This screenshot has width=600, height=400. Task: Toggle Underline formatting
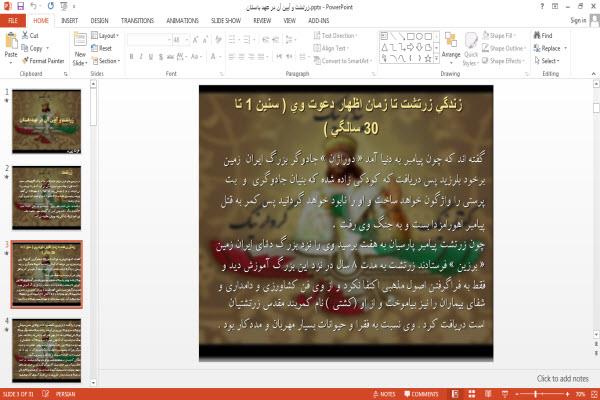[151, 57]
